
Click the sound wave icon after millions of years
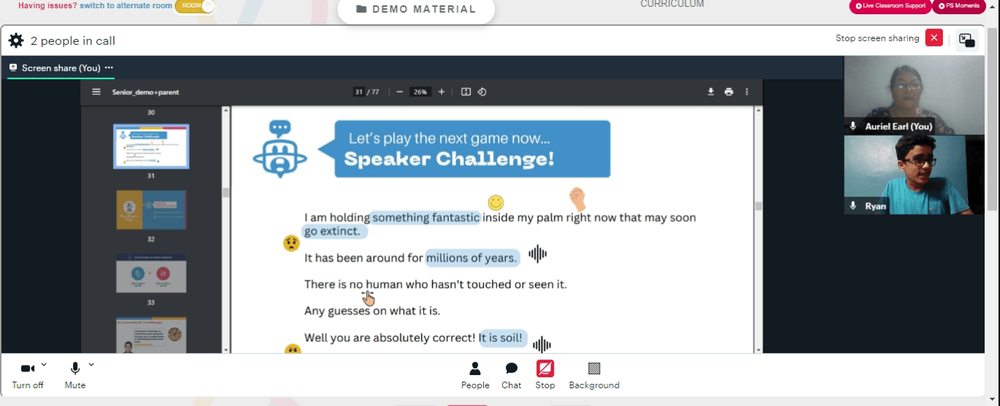pyautogui.click(x=538, y=254)
